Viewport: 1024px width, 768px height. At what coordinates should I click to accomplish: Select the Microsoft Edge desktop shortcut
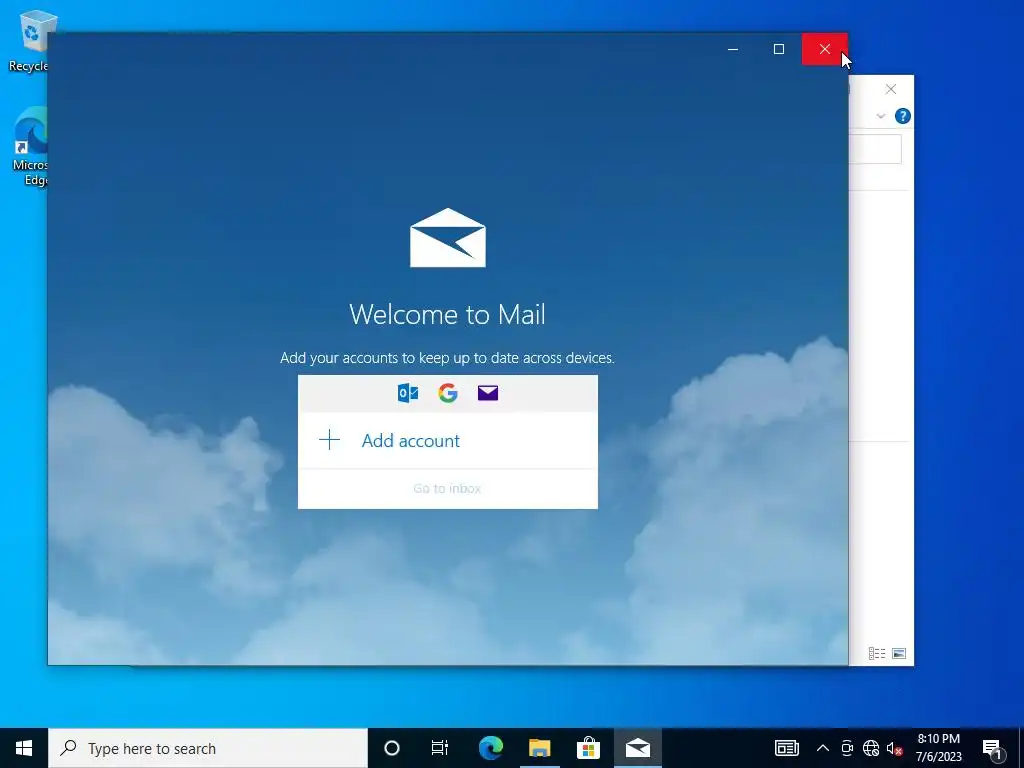(30, 146)
